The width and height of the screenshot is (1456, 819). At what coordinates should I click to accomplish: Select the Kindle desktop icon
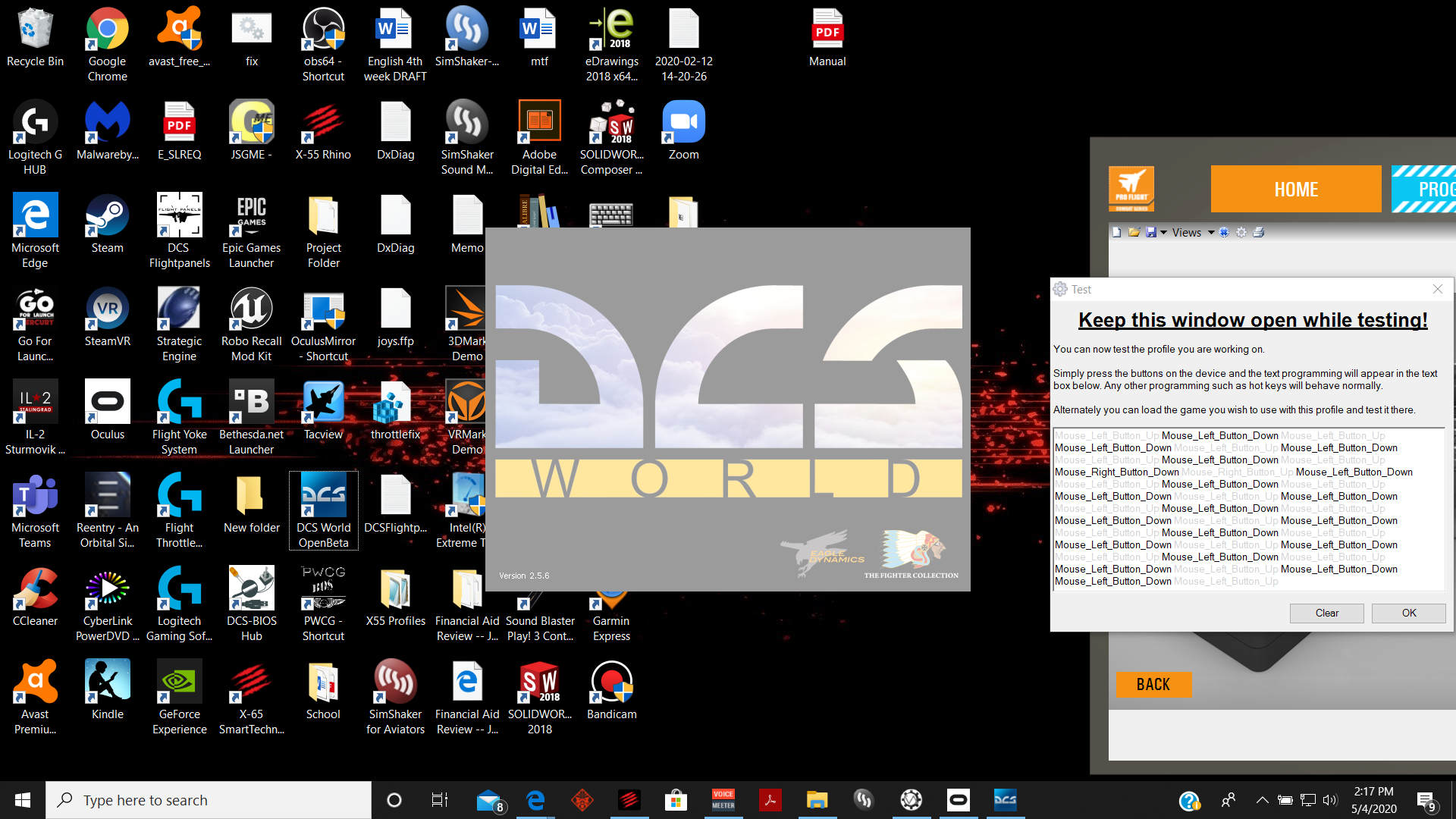click(x=107, y=690)
